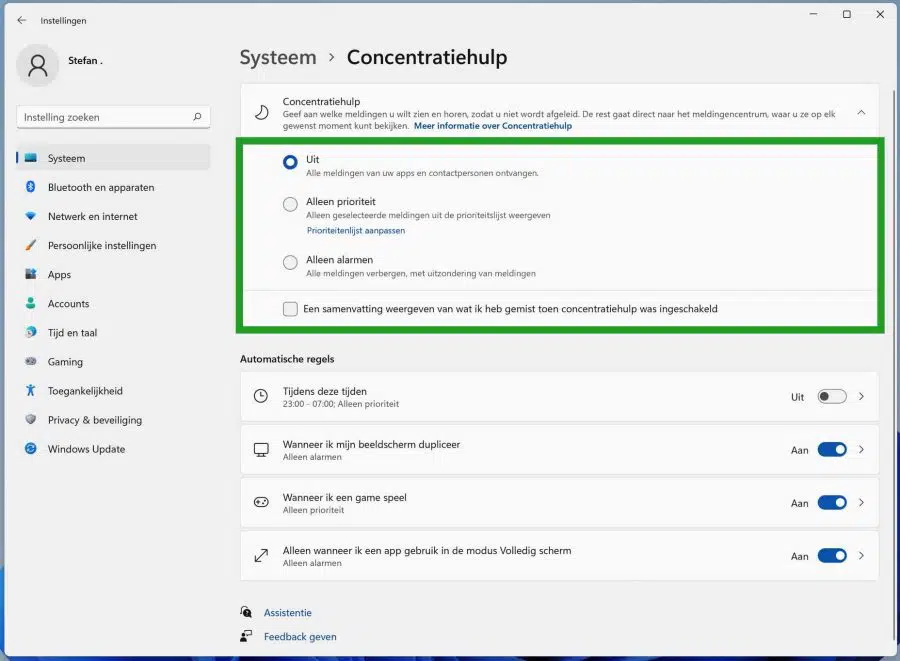
Task: Click the Windows Update icon
Action: click(31, 449)
